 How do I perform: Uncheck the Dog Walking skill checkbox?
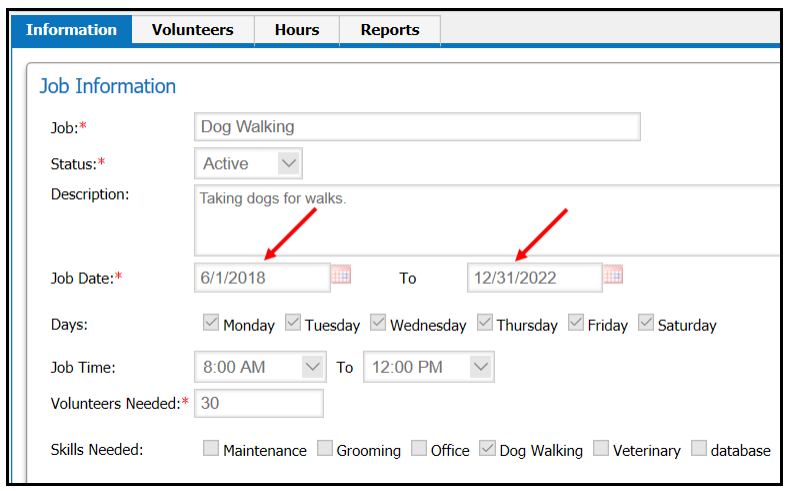(x=487, y=448)
